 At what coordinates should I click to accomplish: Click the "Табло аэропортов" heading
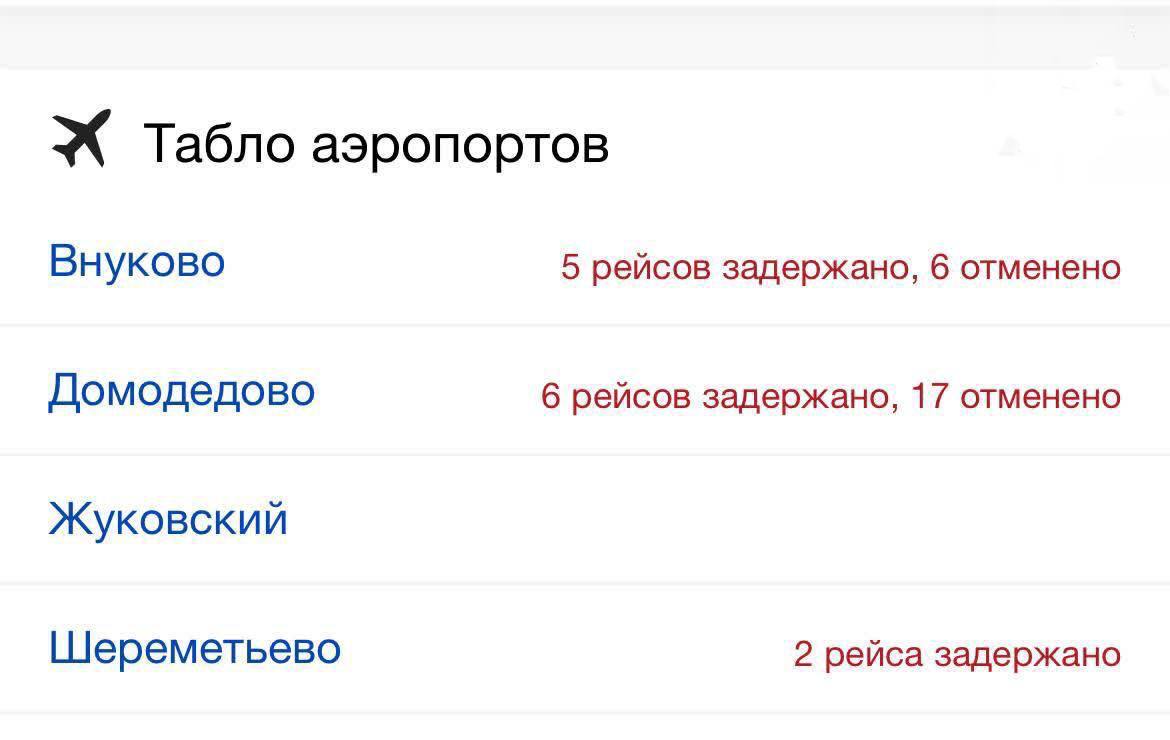point(376,143)
